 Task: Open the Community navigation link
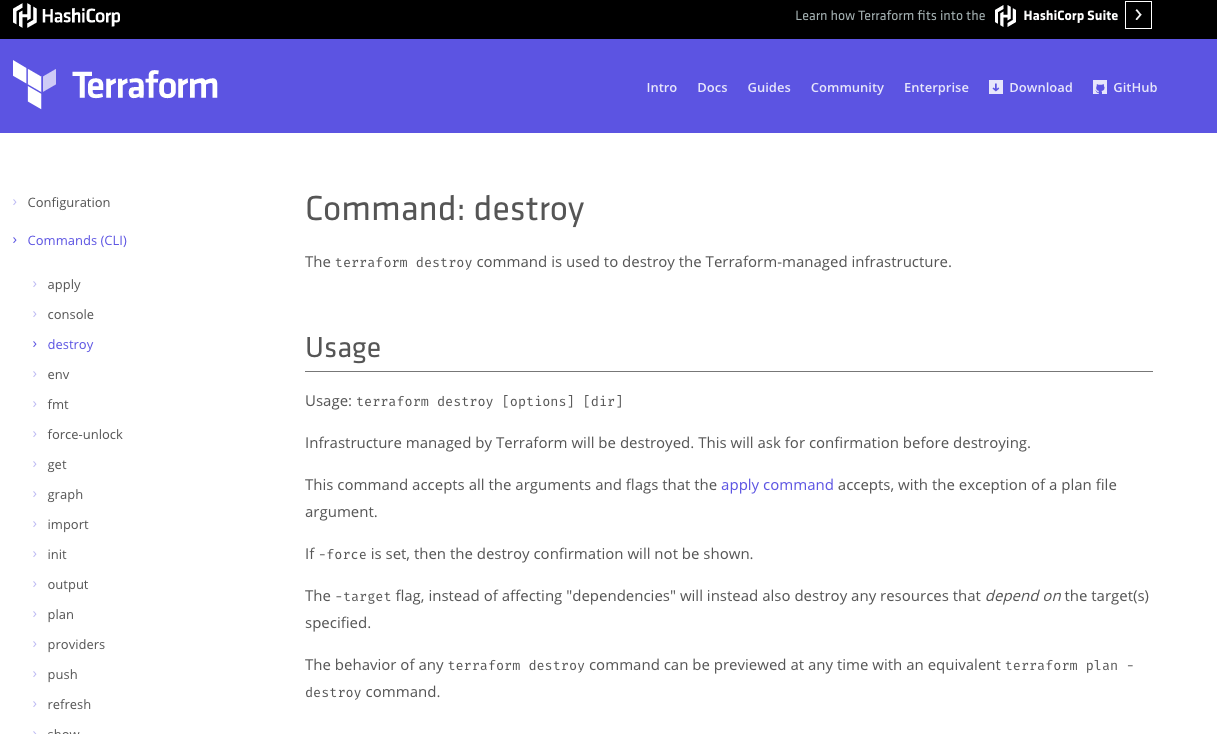pos(847,87)
